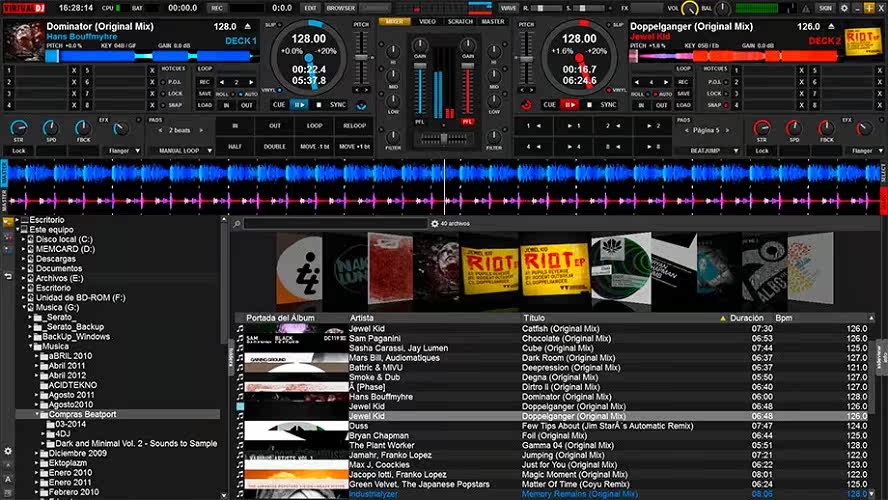Delete hotcue 5 on Deck 1 with X
Viewport: 888px width, 500px height.
[152, 71]
